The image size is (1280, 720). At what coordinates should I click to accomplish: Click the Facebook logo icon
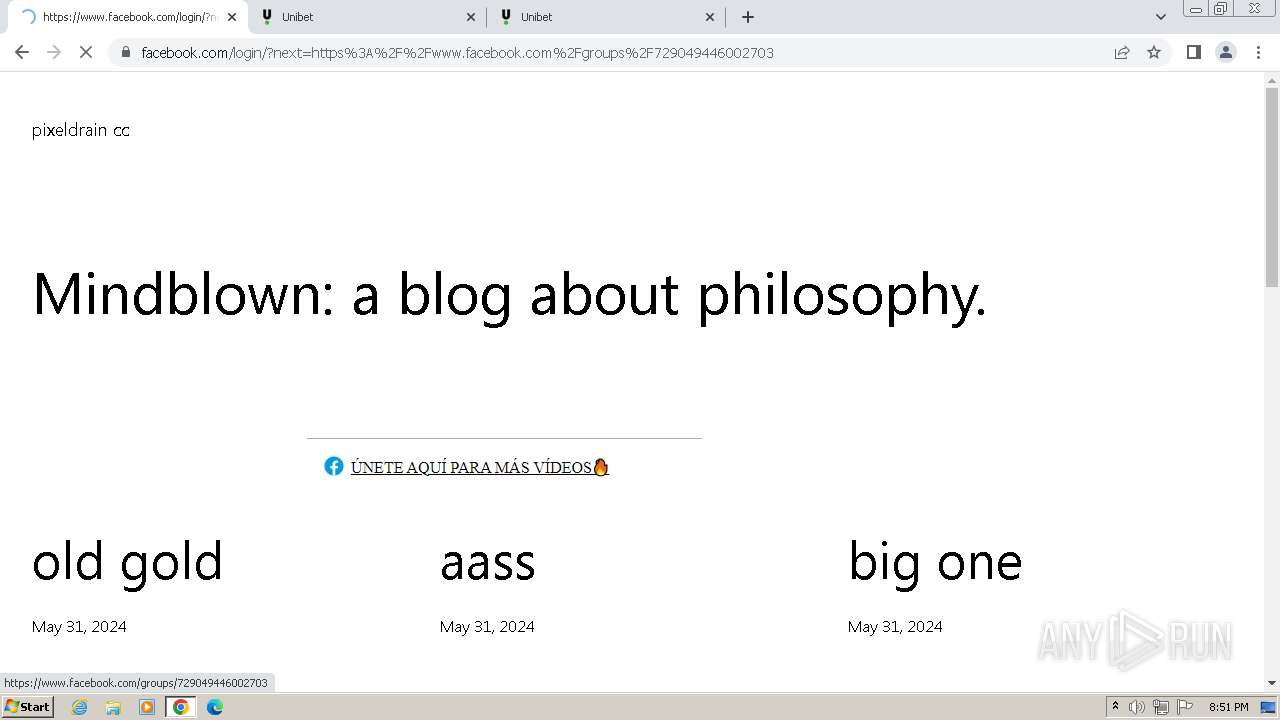[334, 466]
